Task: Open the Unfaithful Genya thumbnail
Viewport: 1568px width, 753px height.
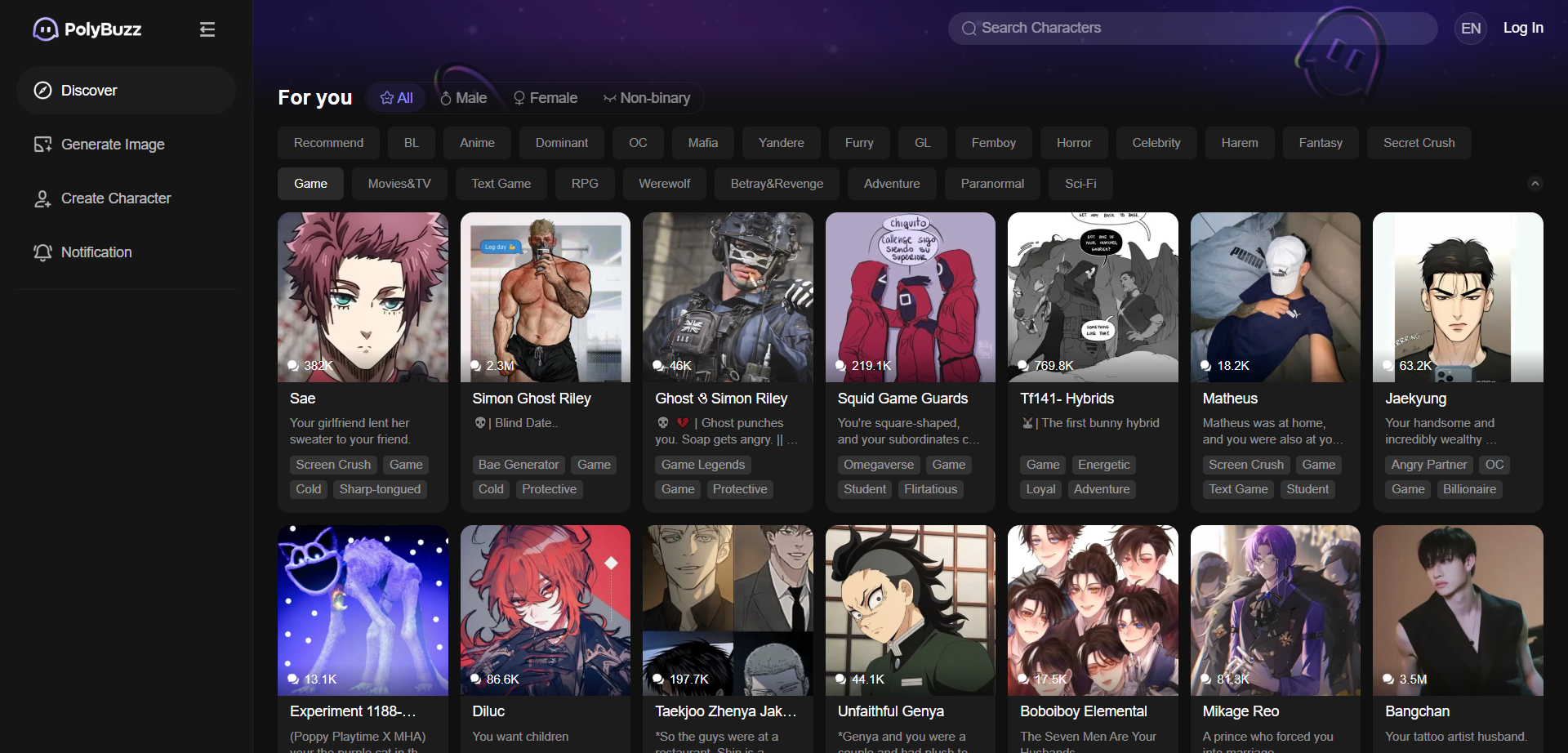Action: [911, 611]
